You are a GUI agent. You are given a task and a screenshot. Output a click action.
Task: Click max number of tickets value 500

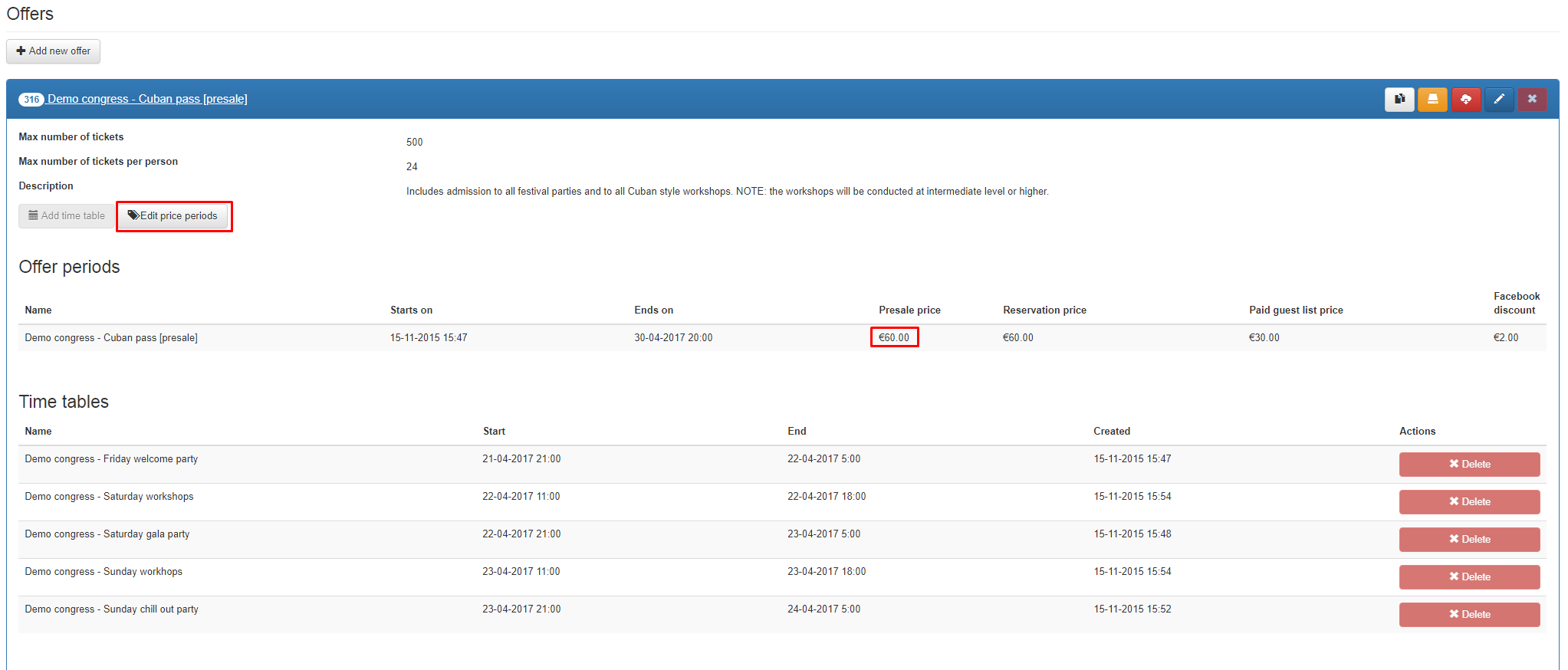(415, 142)
